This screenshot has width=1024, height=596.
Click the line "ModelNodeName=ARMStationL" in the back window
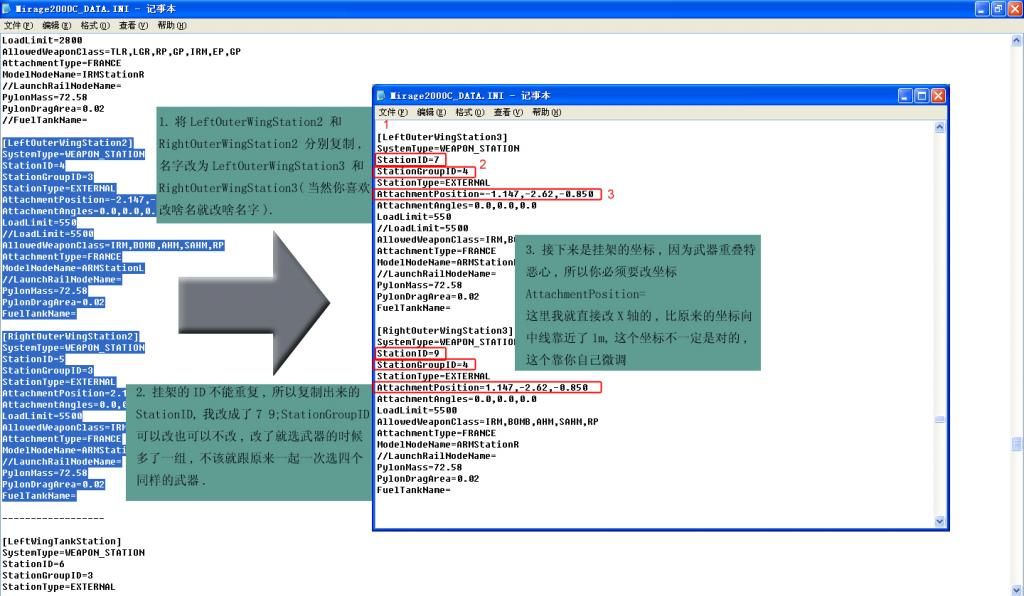(73, 268)
